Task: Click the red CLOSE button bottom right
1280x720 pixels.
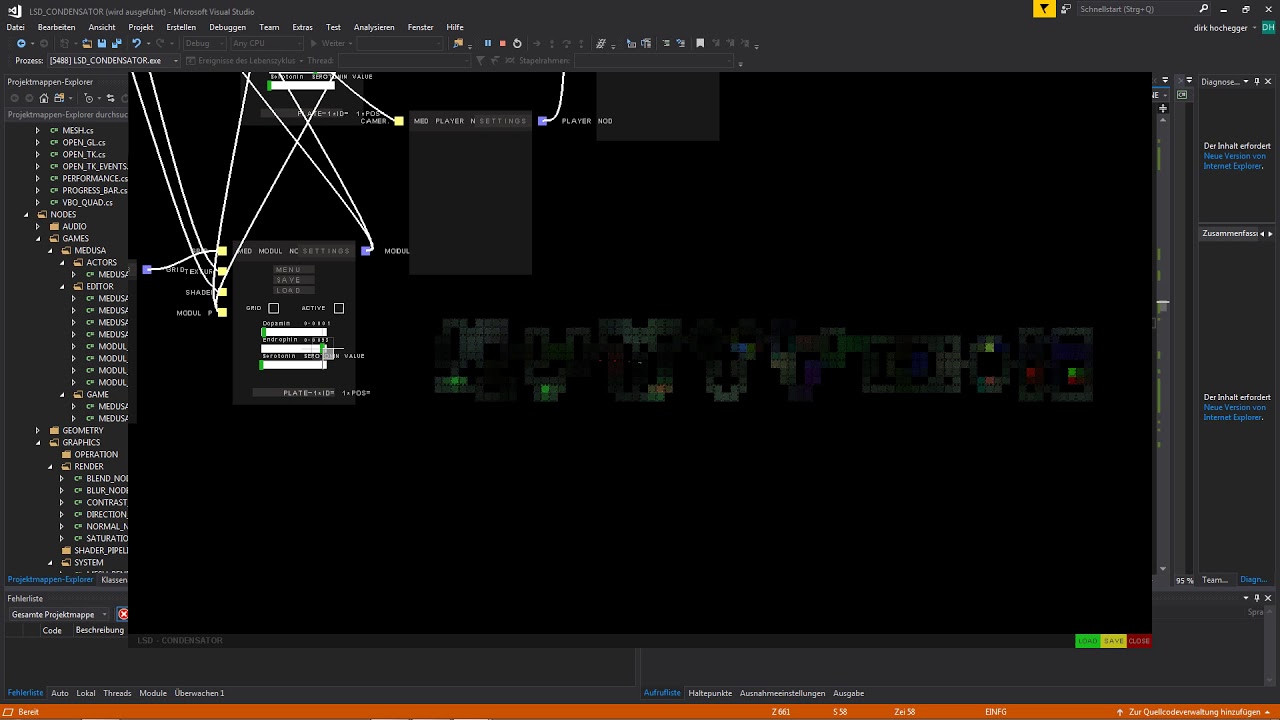Action: click(x=1139, y=641)
